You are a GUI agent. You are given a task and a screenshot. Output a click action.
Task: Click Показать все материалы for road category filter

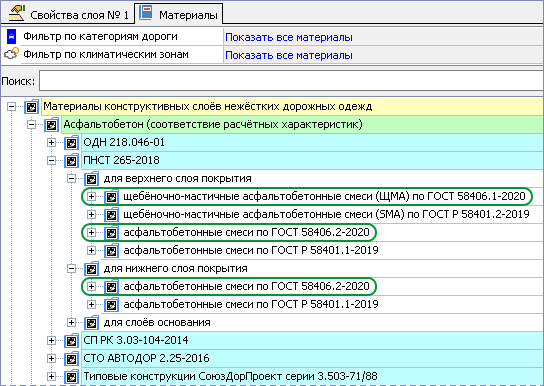coord(289,37)
